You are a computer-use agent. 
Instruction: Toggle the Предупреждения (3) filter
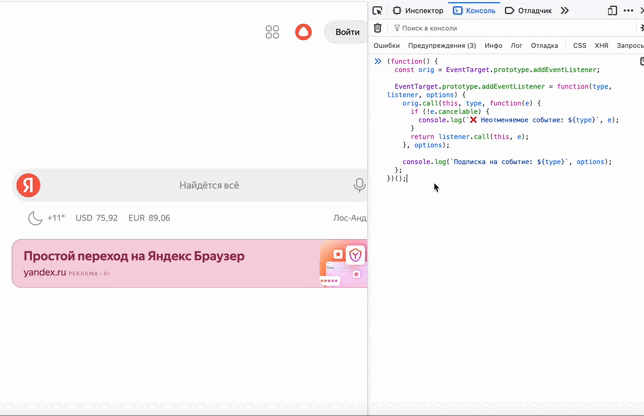click(442, 46)
